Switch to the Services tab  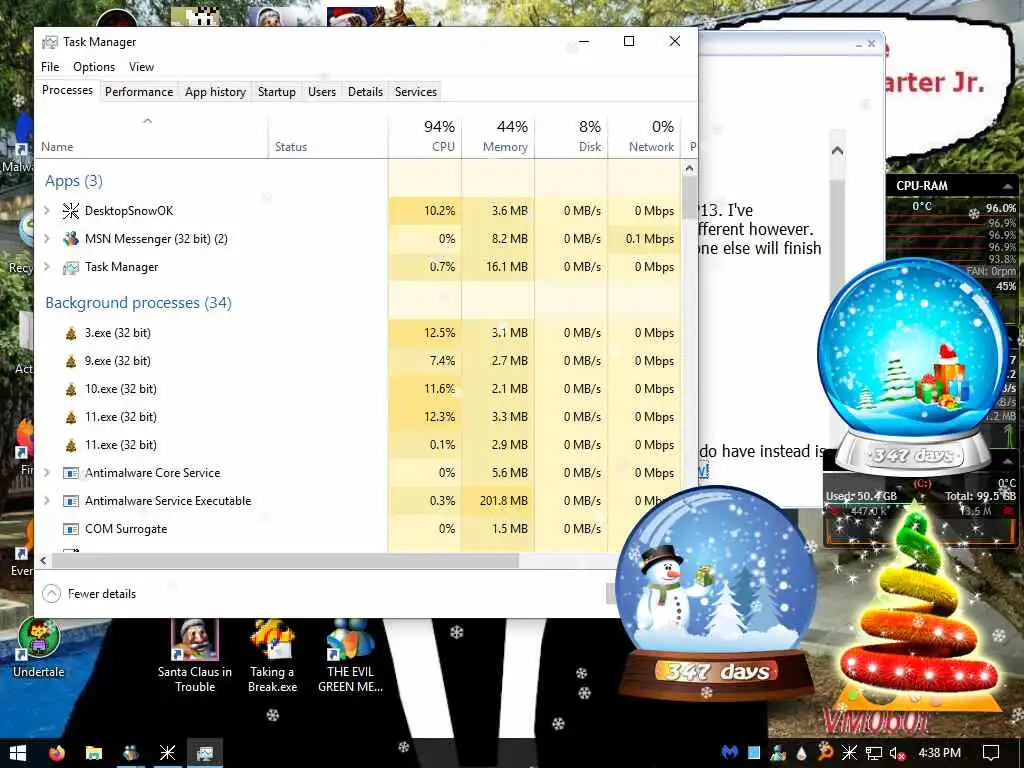click(415, 92)
